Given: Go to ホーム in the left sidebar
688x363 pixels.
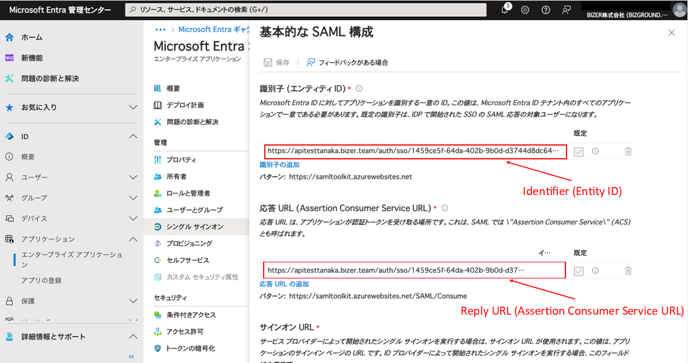Looking at the screenshot, I should point(32,37).
